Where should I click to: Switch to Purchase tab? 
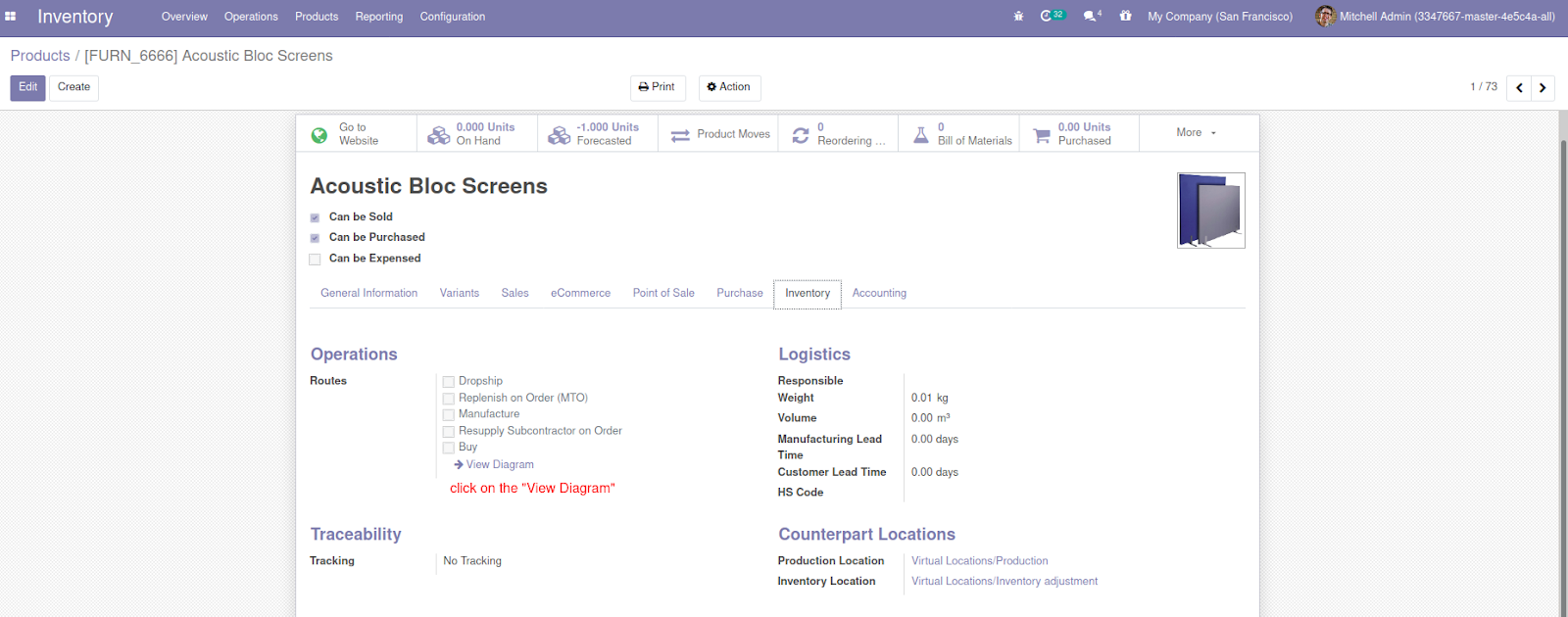pos(740,294)
